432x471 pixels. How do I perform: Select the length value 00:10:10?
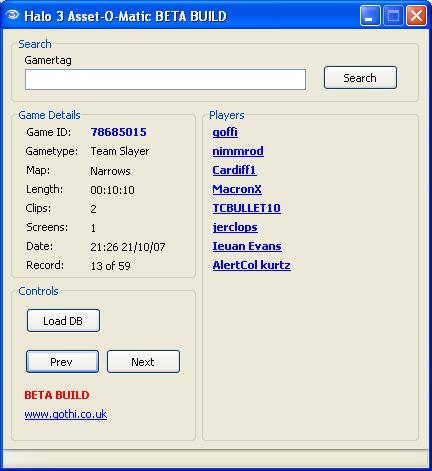(113, 190)
